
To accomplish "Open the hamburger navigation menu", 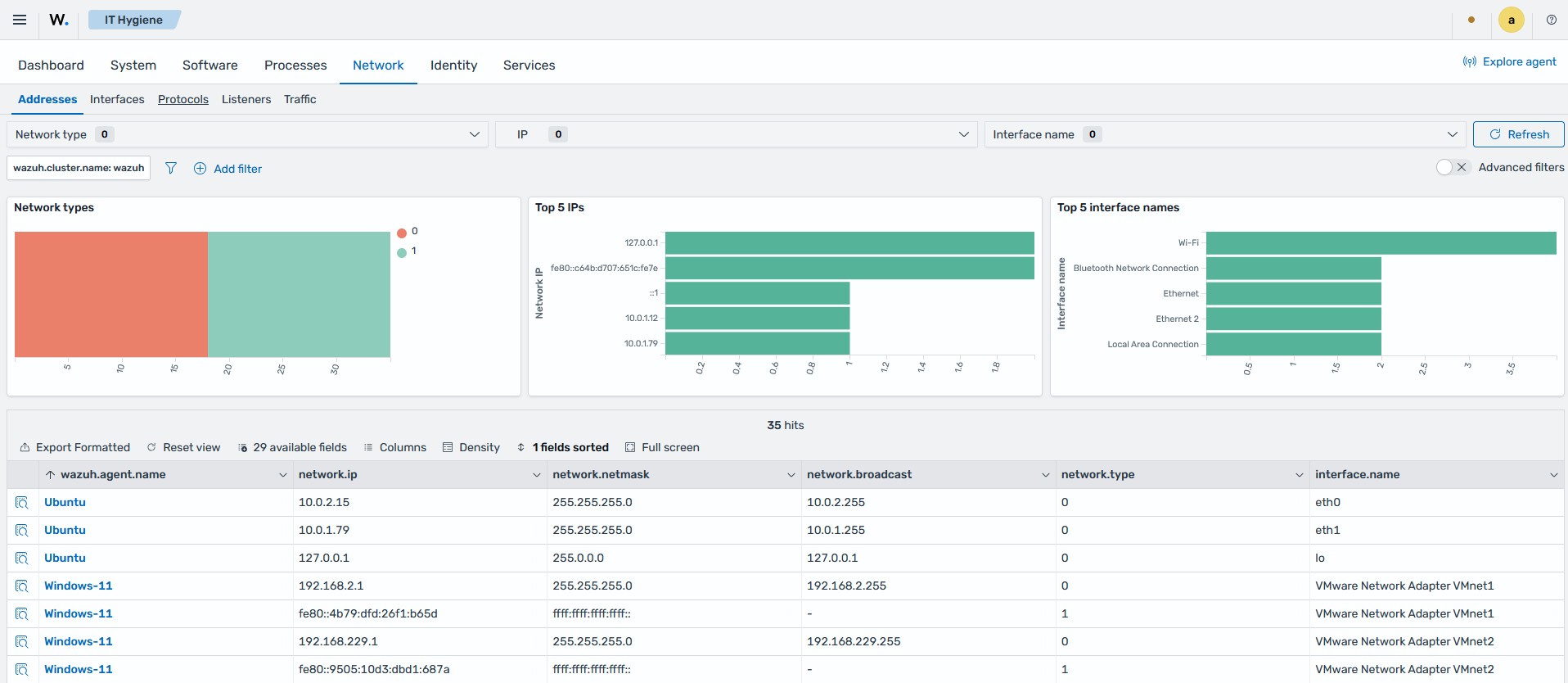I will pyautogui.click(x=20, y=20).
